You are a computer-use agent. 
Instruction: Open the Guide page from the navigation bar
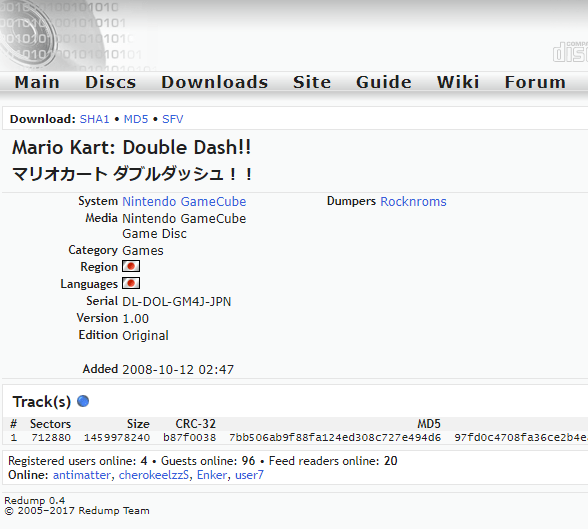(384, 82)
